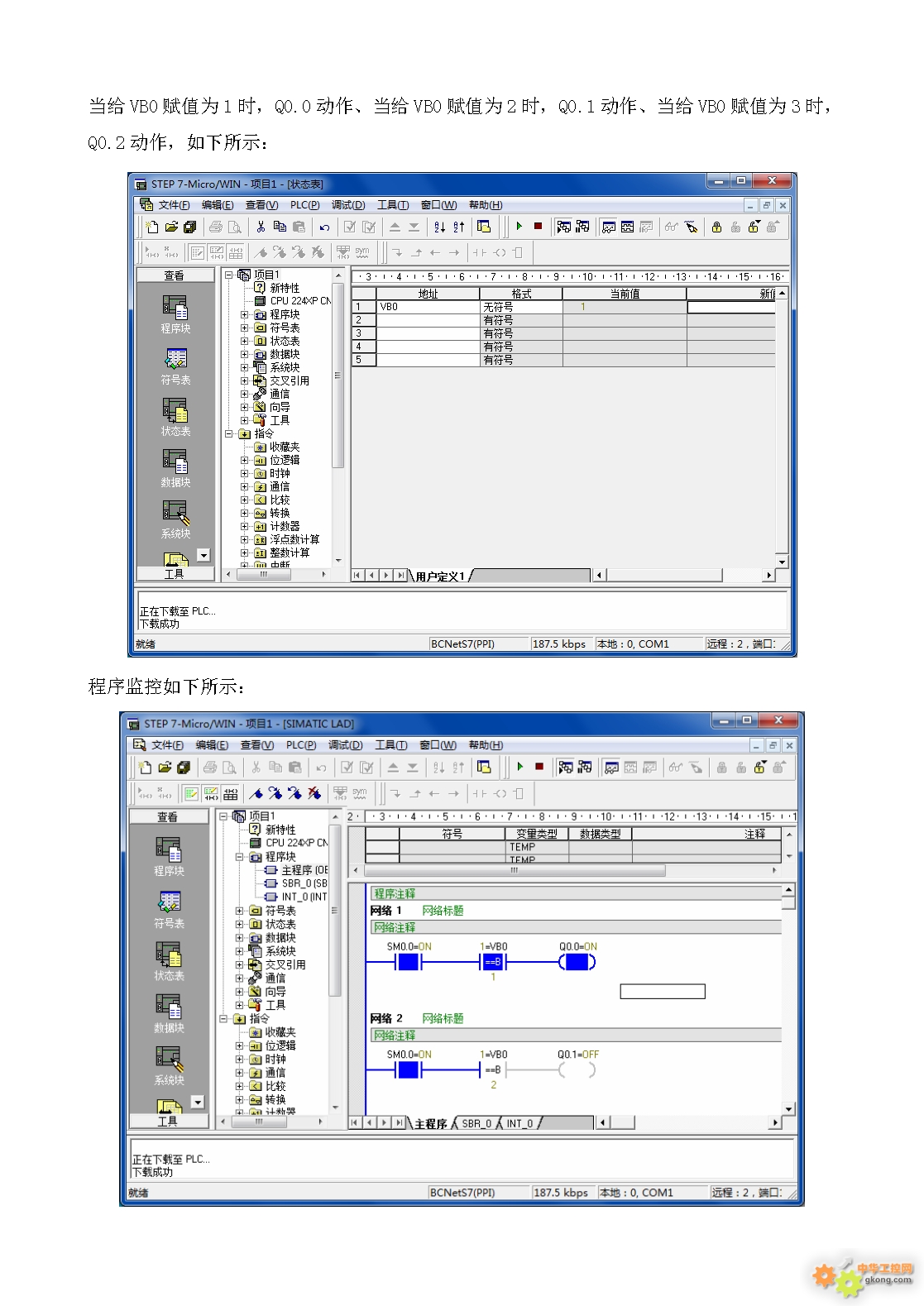924x1306 pixels.
Task: Click Copy icon in status chart window toolbar
Action: (280, 227)
